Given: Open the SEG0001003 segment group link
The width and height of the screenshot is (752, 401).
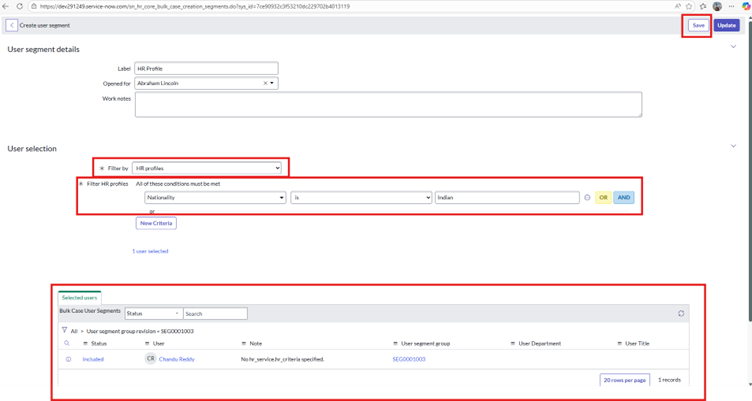Looking at the screenshot, I should [x=408, y=358].
